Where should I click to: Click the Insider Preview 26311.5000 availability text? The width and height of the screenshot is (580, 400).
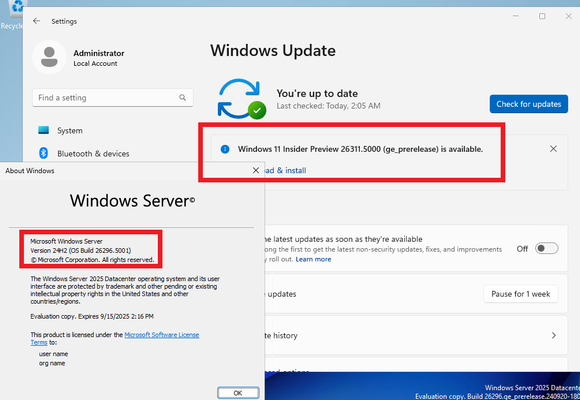[x=360, y=149]
